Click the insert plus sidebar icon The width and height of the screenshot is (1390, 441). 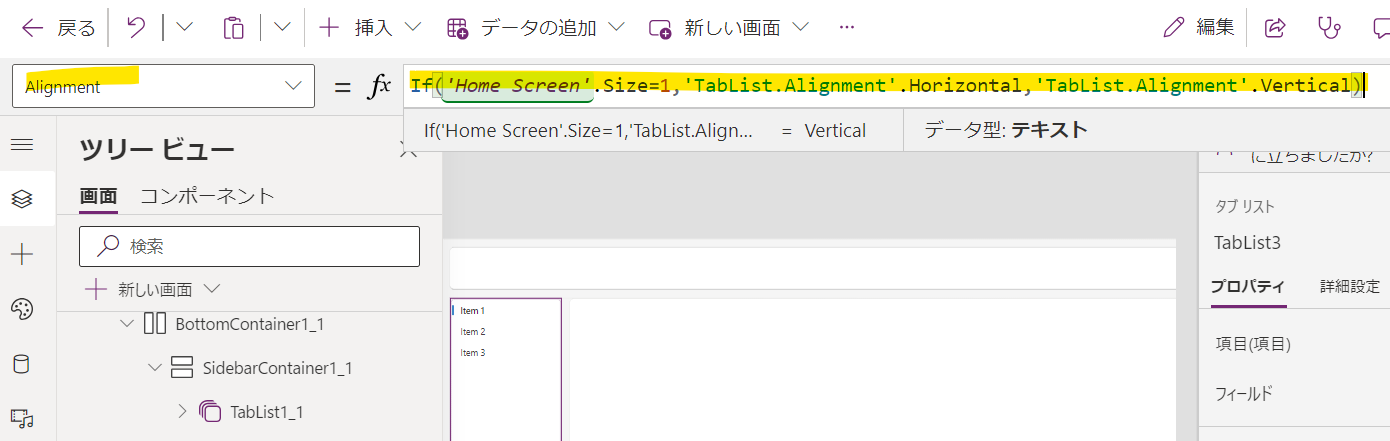pos(22,255)
